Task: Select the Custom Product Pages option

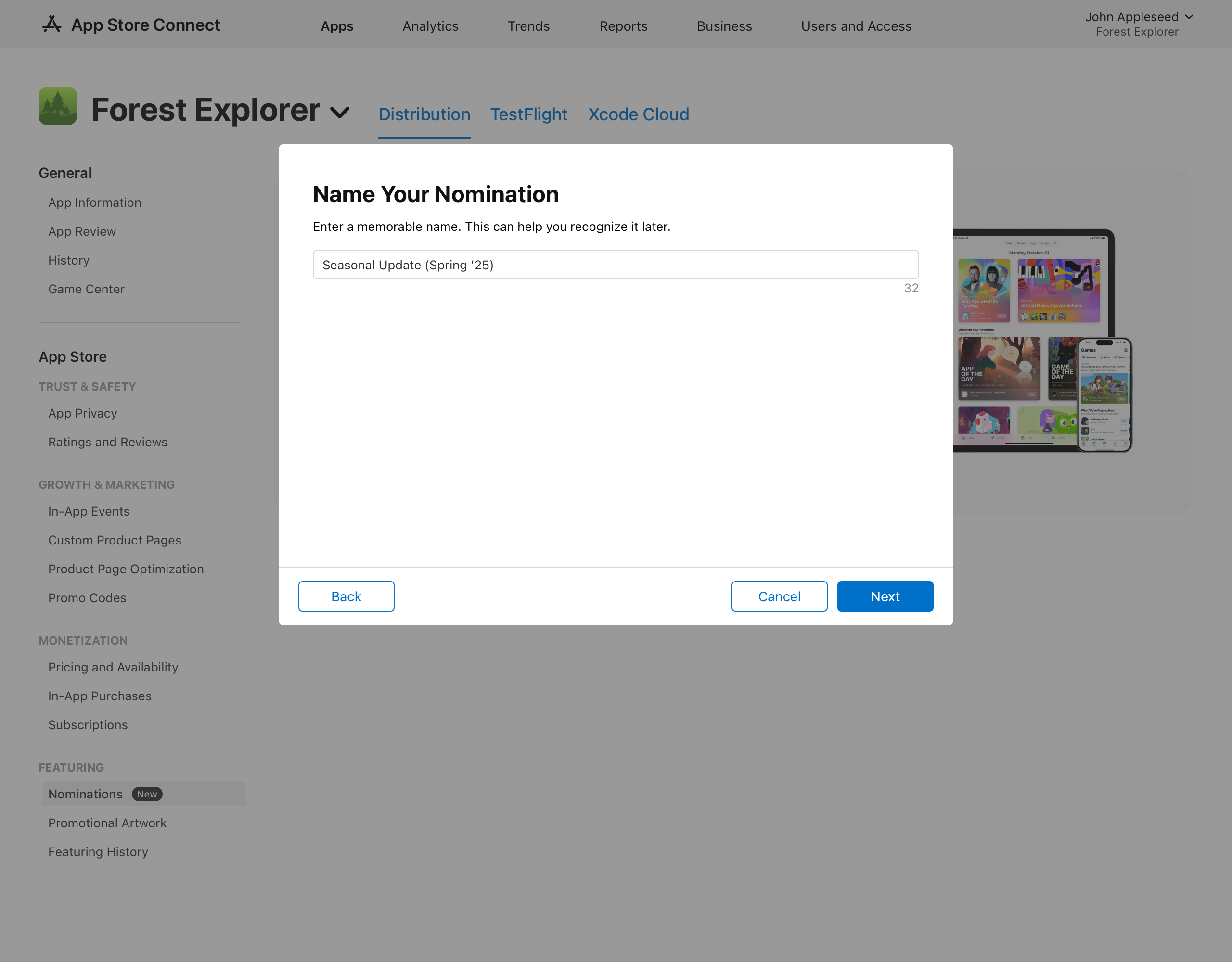Action: pos(114,540)
